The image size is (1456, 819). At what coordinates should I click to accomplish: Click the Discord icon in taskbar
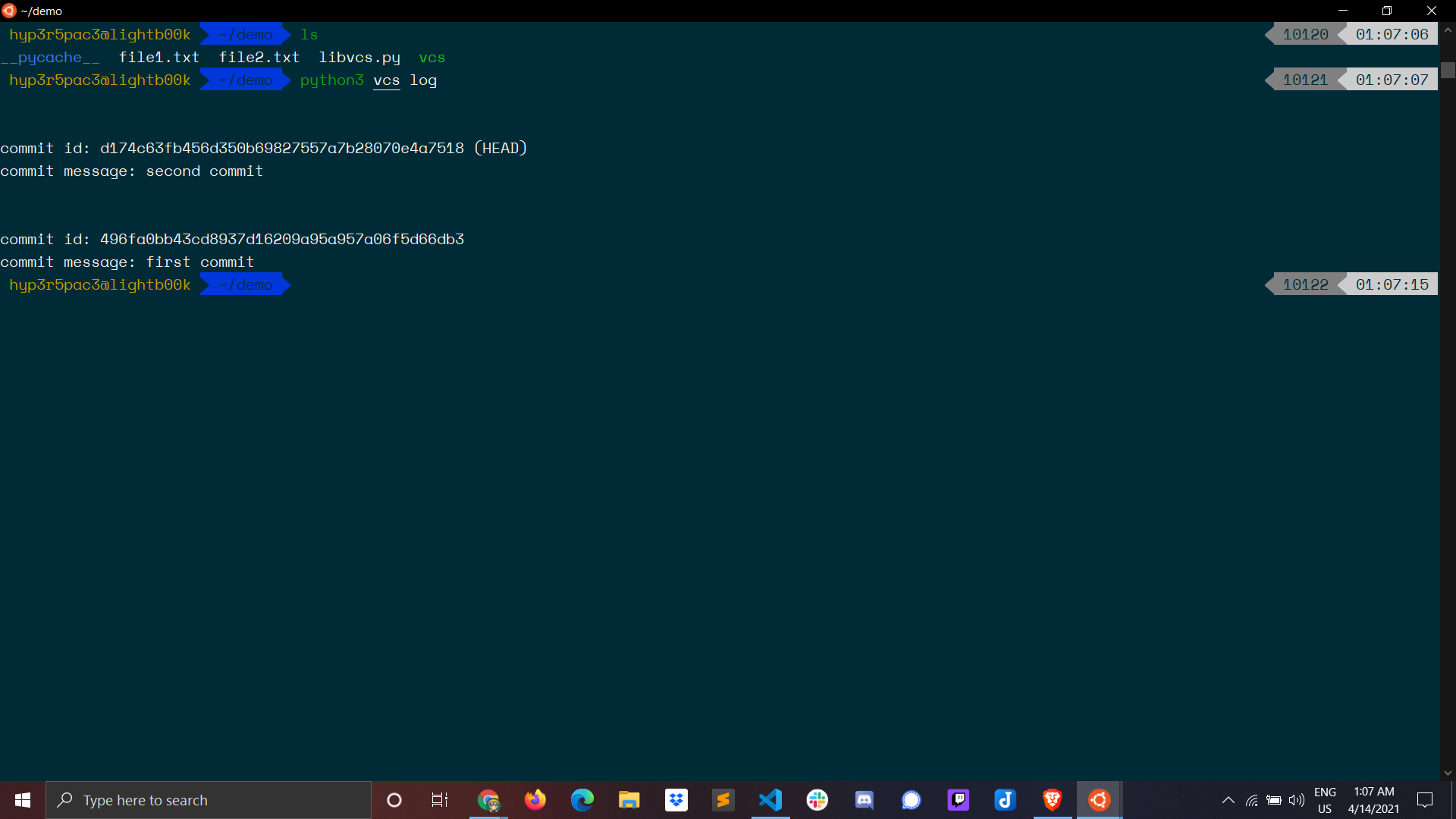coord(864,799)
